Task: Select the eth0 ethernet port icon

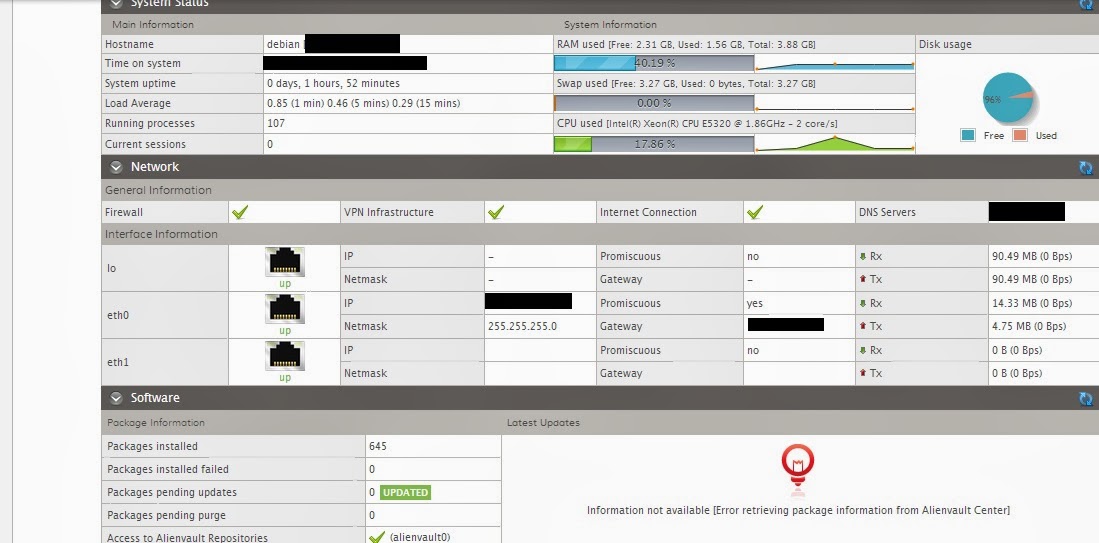Action: point(285,309)
